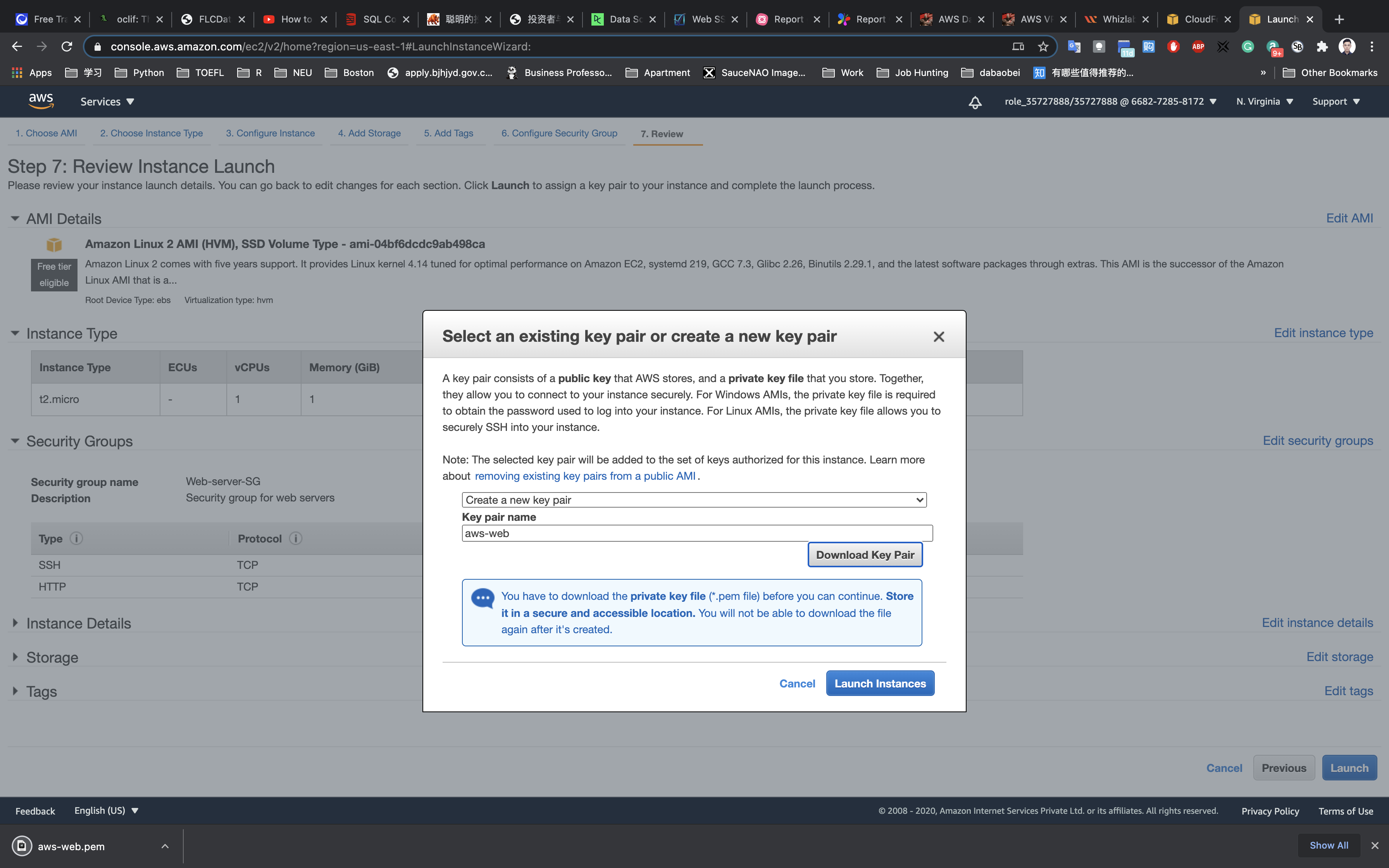
Task: Open the key pair option dropdown
Action: pos(694,500)
